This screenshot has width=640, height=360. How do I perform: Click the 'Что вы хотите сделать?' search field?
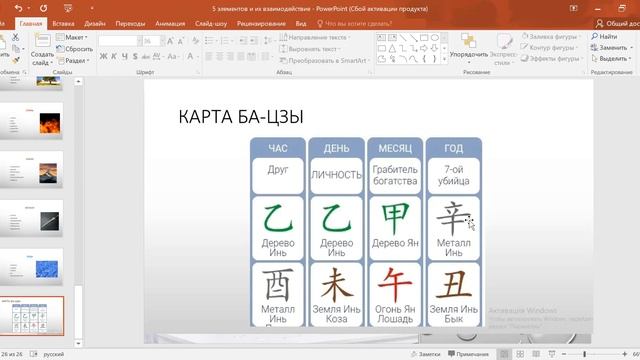point(354,24)
